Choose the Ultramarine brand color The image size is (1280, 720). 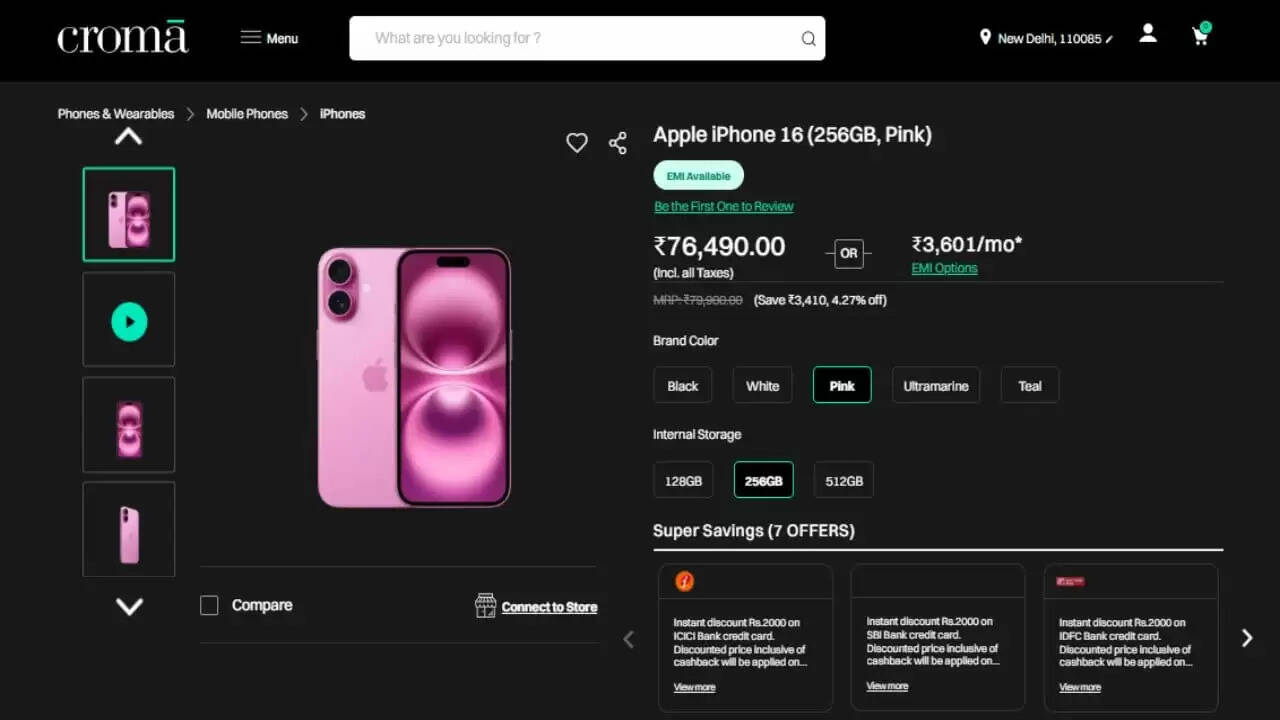pyautogui.click(x=935, y=385)
